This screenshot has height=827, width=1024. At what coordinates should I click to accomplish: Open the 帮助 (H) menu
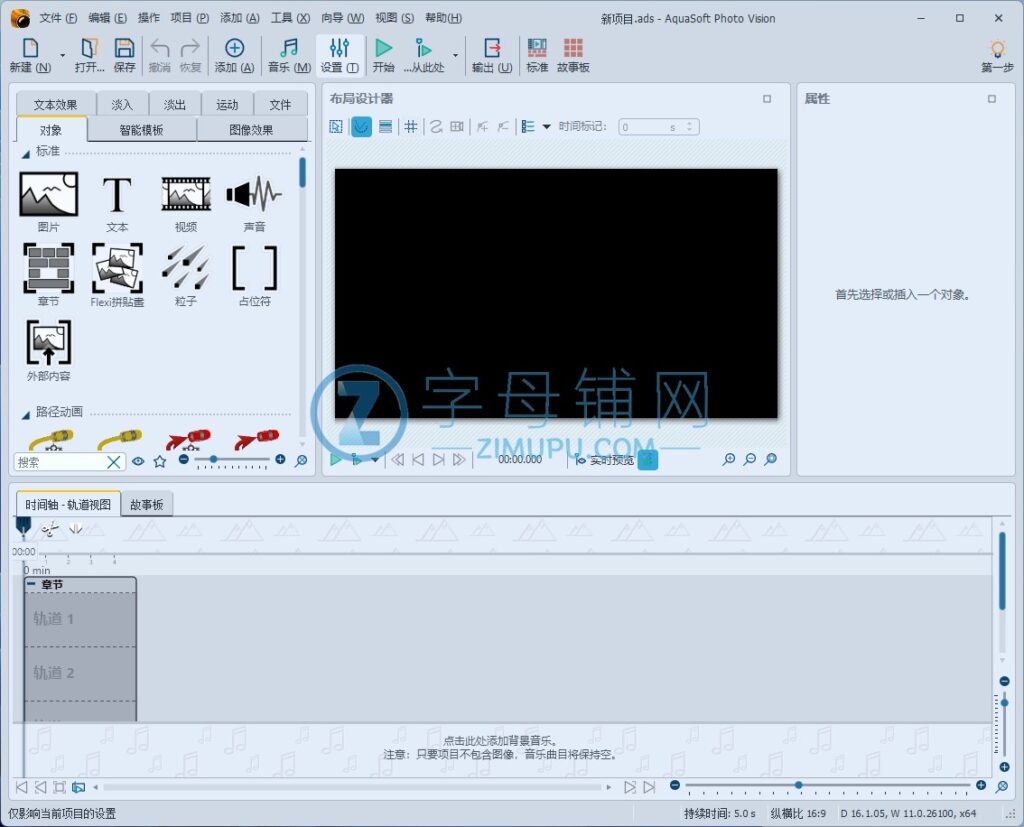[x=443, y=18]
